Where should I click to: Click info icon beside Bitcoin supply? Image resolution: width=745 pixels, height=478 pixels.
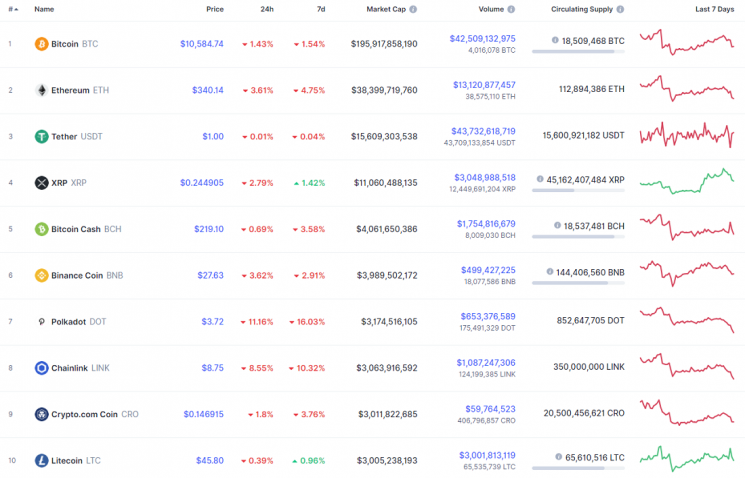(x=555, y=40)
